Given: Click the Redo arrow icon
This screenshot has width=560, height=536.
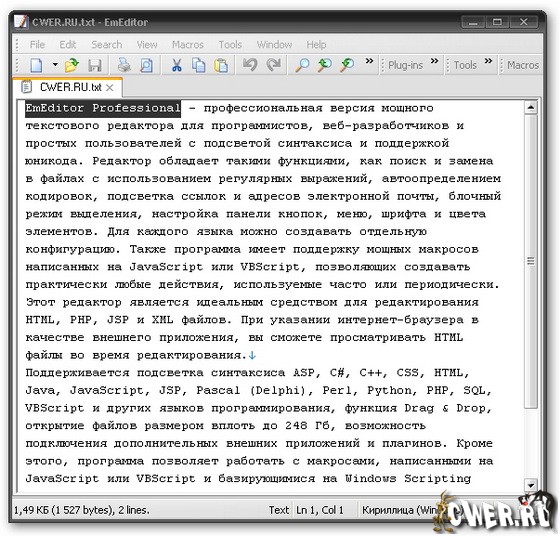Looking at the screenshot, I should (x=274, y=65).
